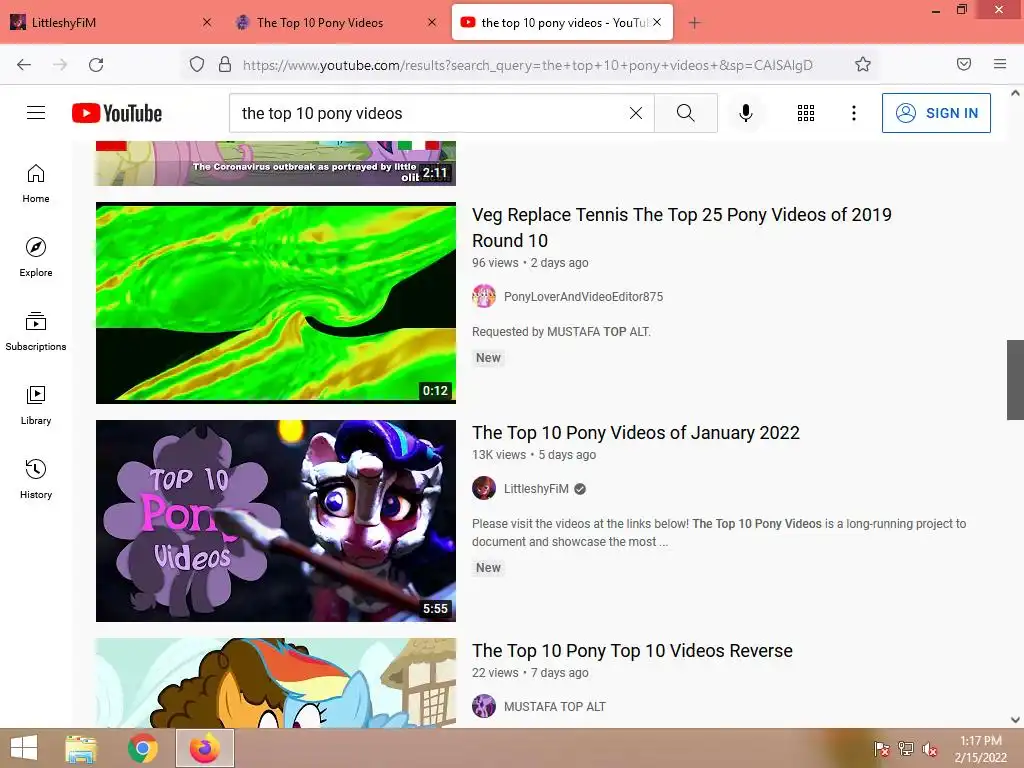The height and width of the screenshot is (768, 1024).
Task: Open the Top 10 Pony Videos thumbnail
Action: [x=276, y=520]
